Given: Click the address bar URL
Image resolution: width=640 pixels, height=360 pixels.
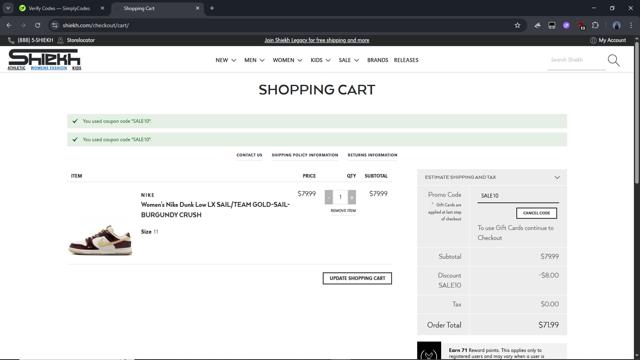Looking at the screenshot, I should 96,25.
